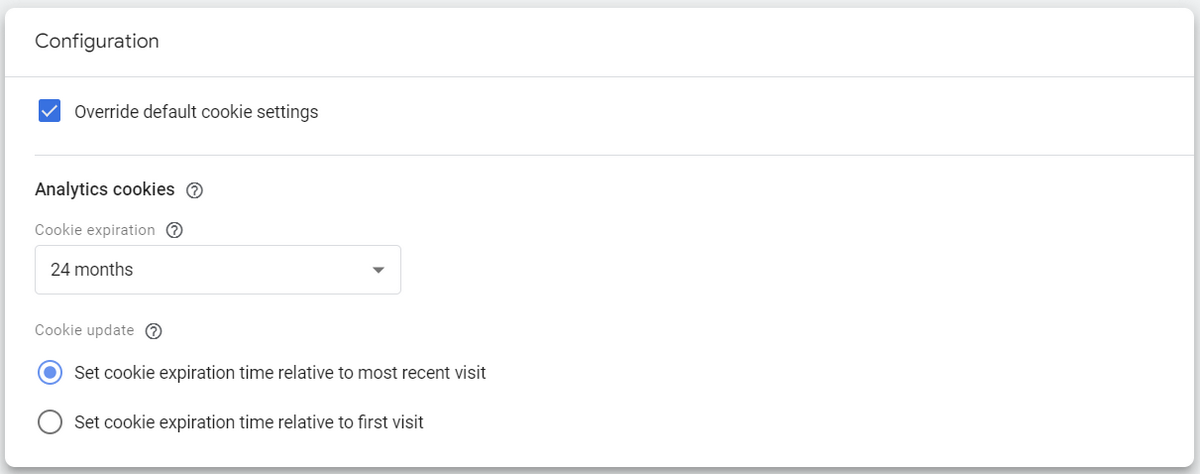The image size is (1200, 474).
Task: Select the most recent visit radio button
Action: 49,373
